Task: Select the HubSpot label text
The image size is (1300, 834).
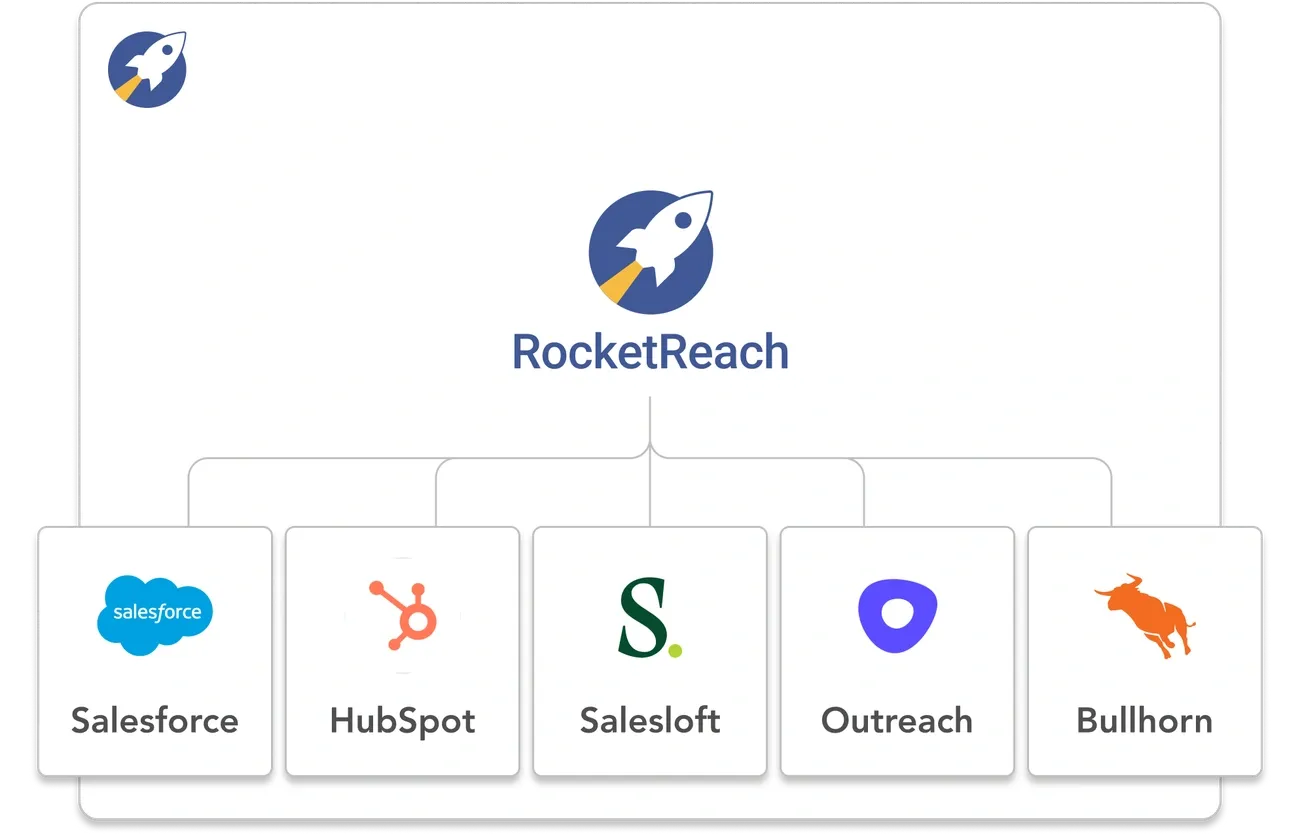Action: click(x=402, y=720)
